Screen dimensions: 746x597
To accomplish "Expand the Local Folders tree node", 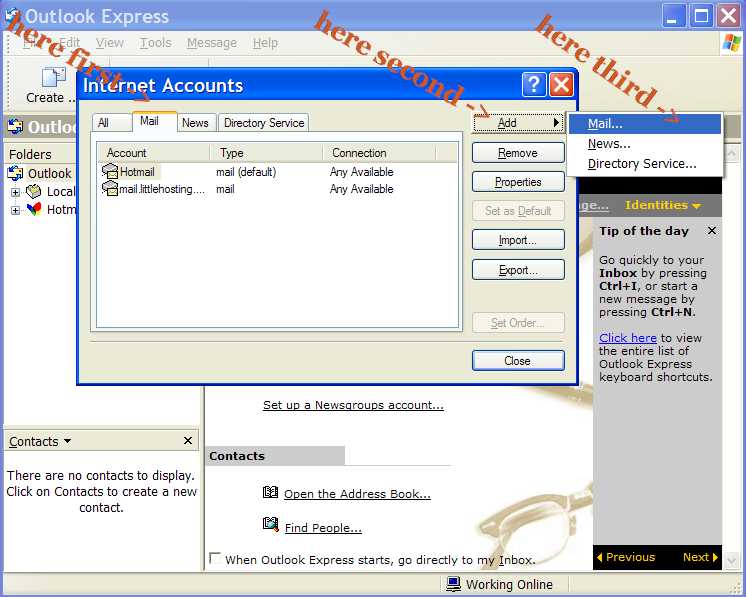I will [x=15, y=192].
